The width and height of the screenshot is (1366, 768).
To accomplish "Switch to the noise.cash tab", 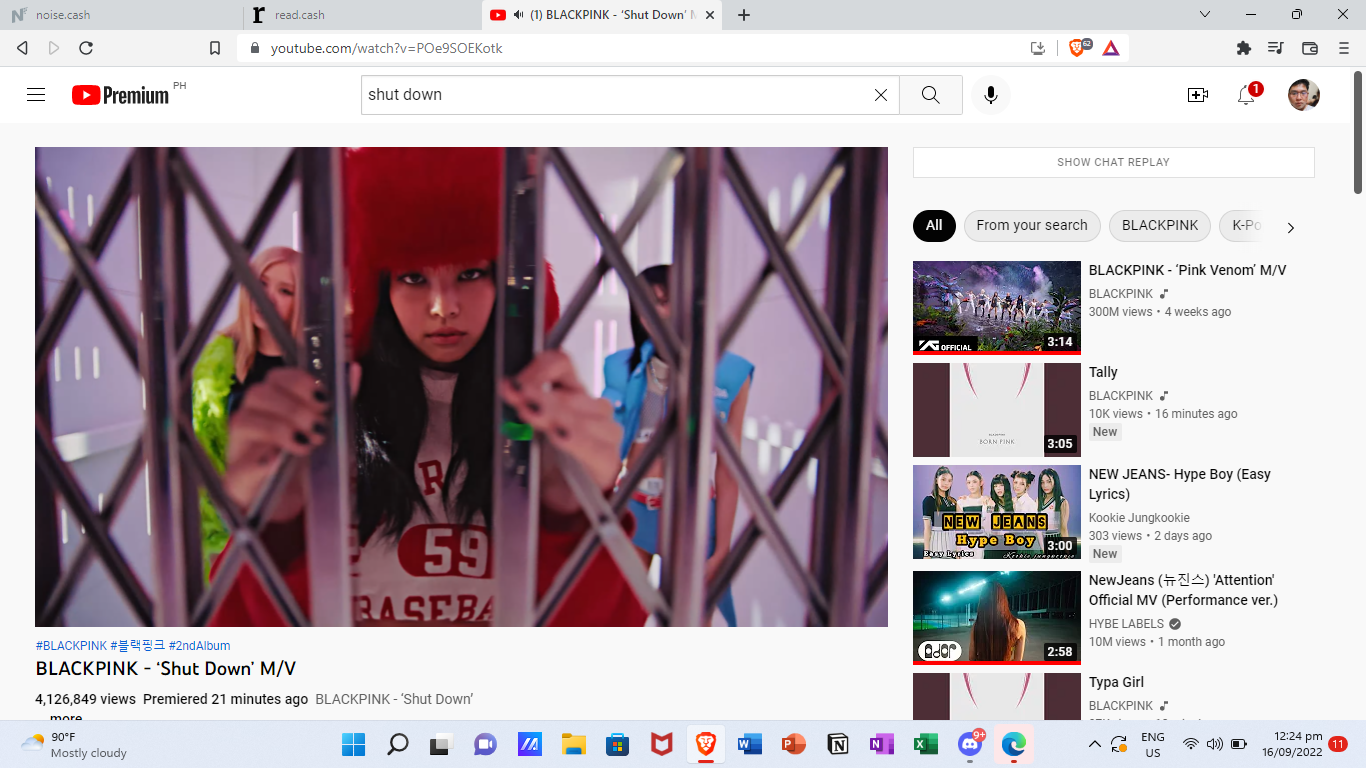I will (122, 15).
